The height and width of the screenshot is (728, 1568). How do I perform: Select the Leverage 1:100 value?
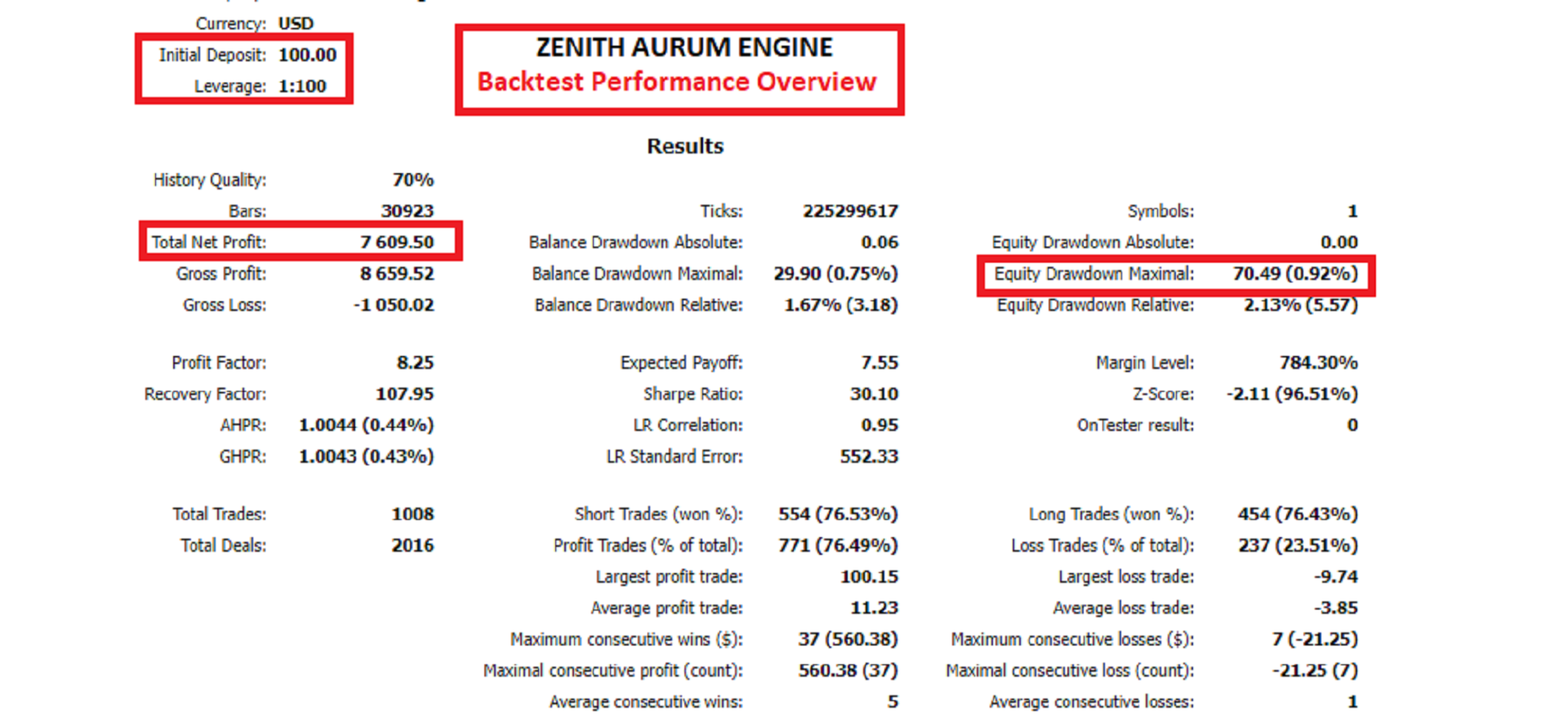pos(302,86)
